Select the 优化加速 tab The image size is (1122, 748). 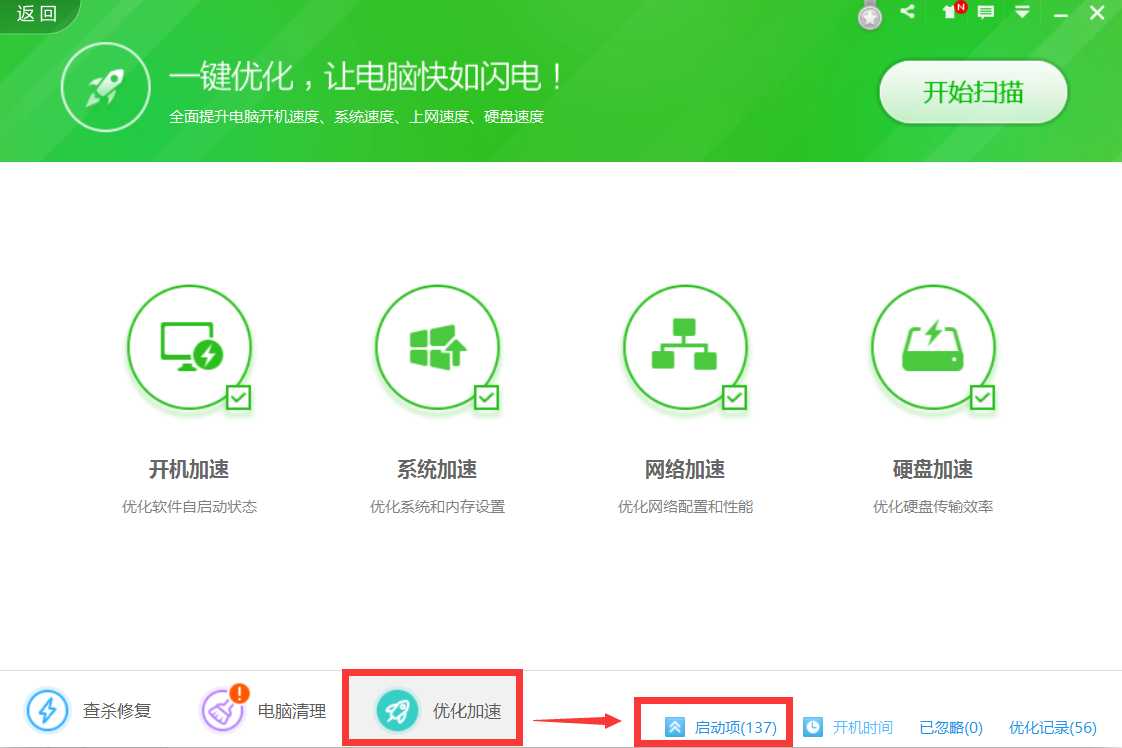(433, 708)
